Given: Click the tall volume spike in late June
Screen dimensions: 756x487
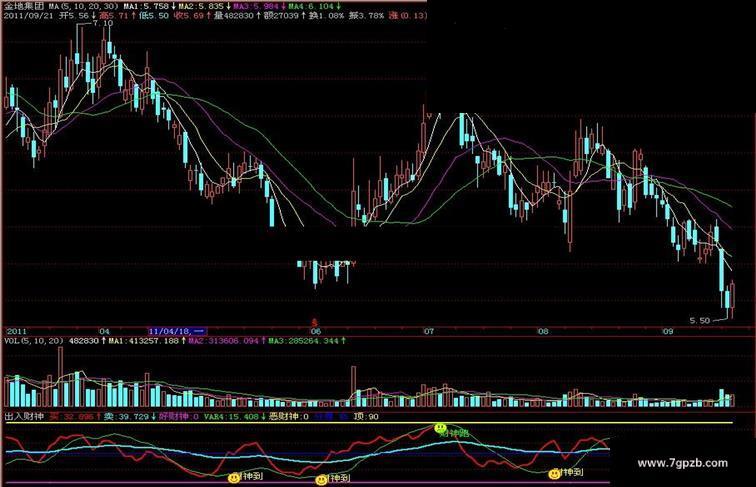Looking at the screenshot, I should tap(353, 386).
